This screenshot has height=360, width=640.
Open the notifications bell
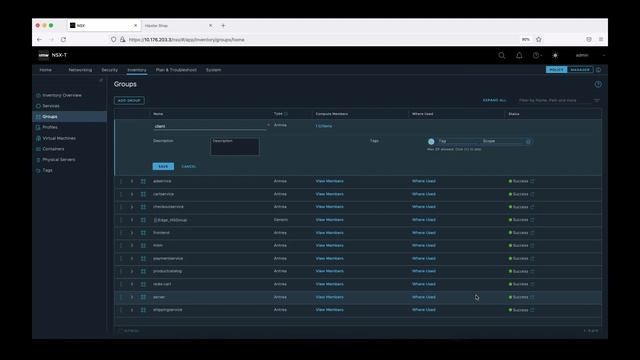519,56
